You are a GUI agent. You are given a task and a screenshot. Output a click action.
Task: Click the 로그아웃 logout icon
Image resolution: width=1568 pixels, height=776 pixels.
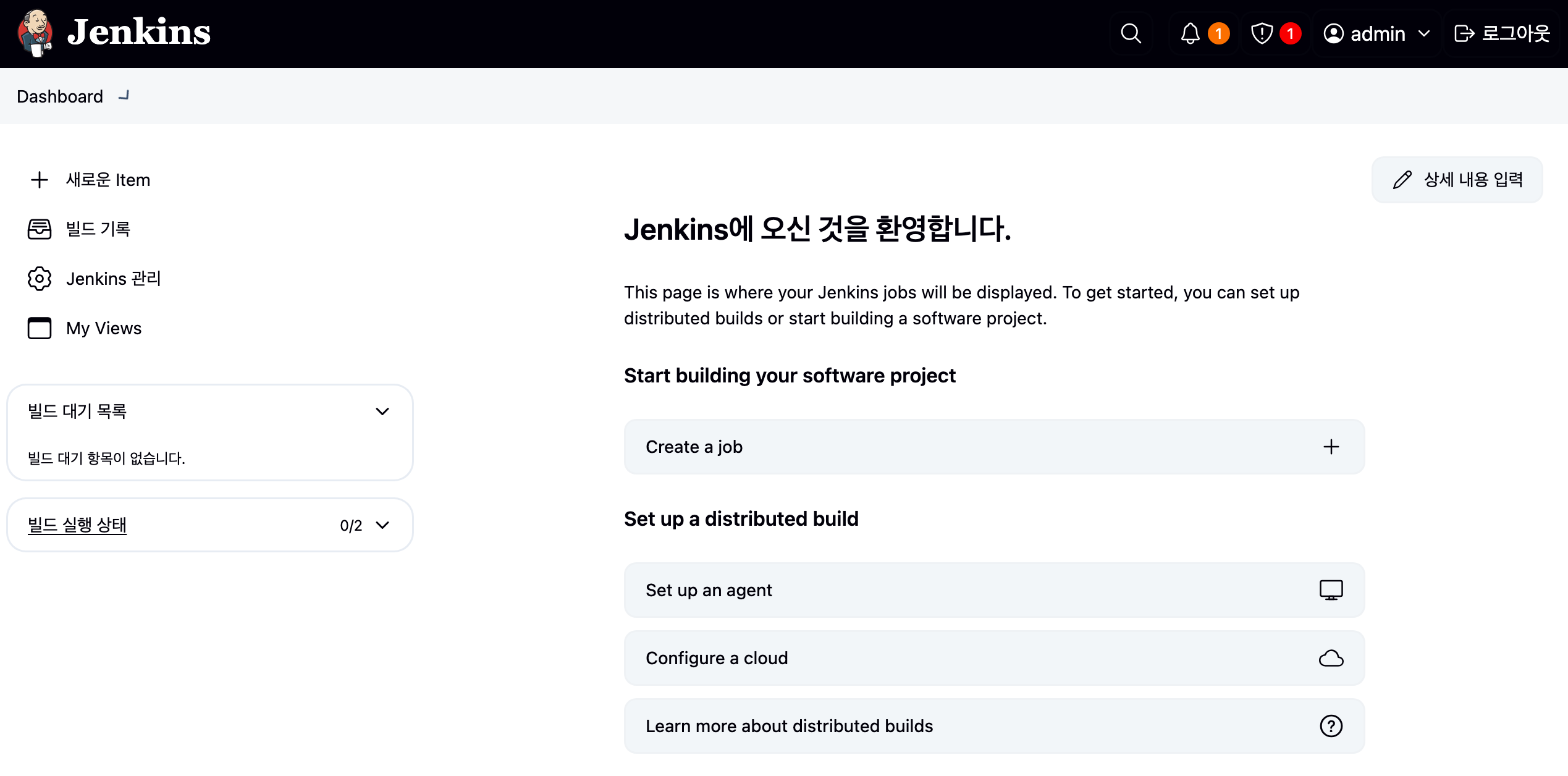[x=1464, y=33]
